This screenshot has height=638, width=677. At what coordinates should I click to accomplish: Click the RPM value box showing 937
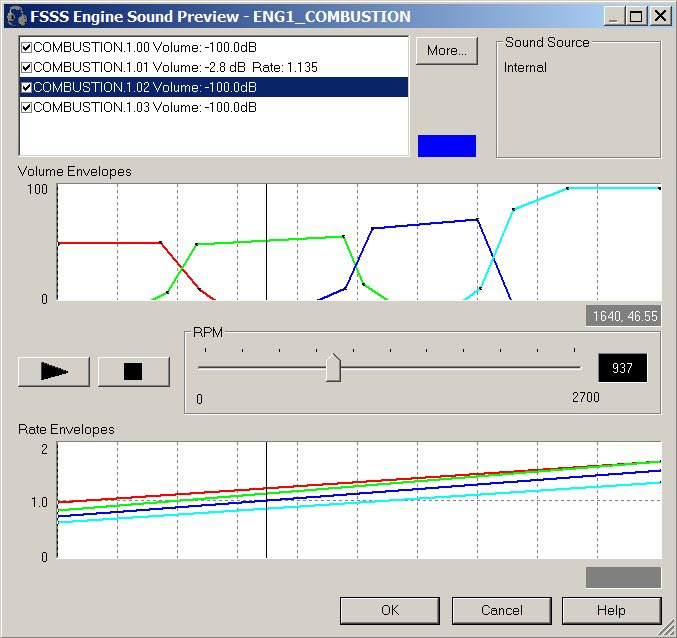click(x=623, y=368)
